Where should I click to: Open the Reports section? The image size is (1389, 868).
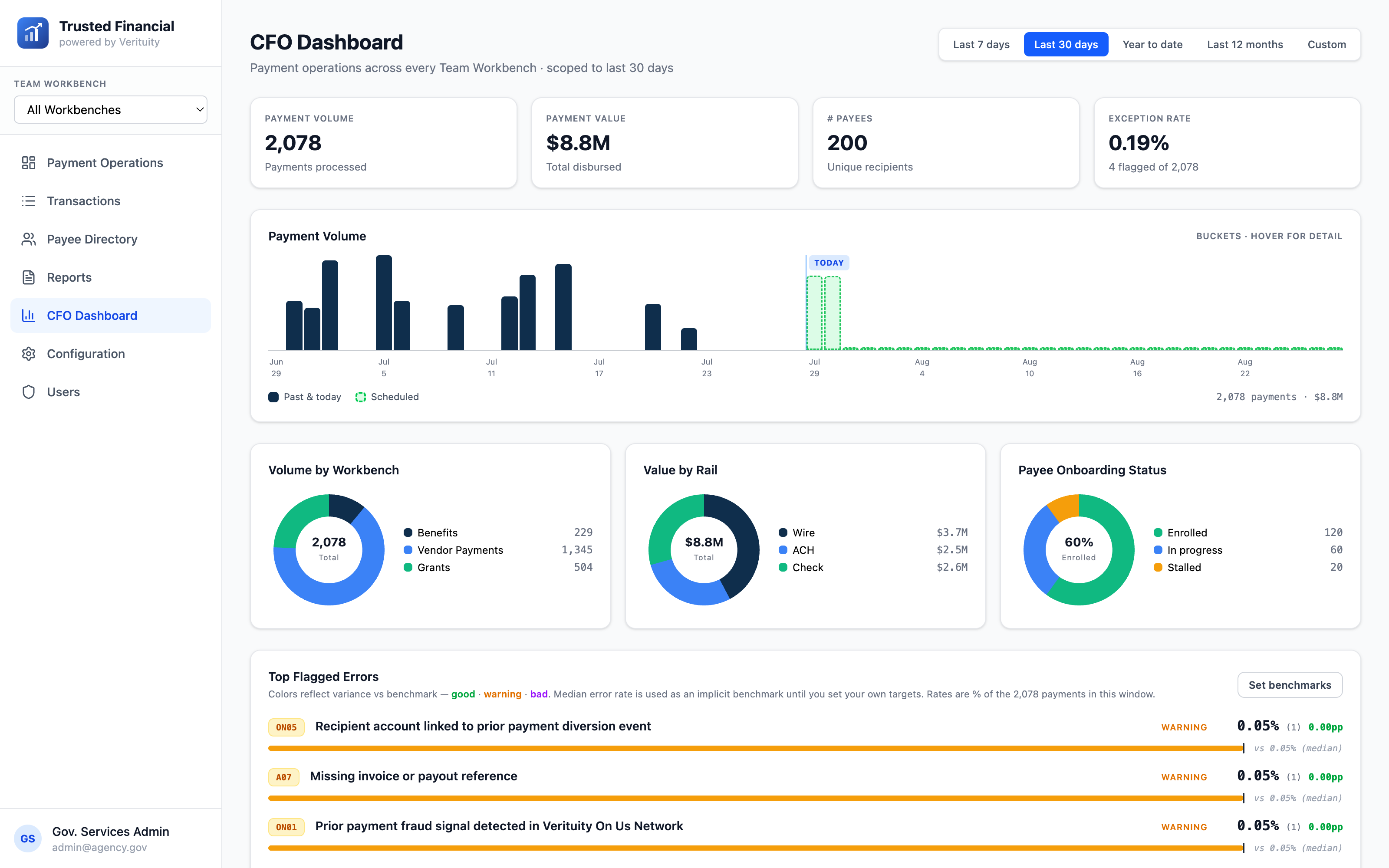coord(111,277)
